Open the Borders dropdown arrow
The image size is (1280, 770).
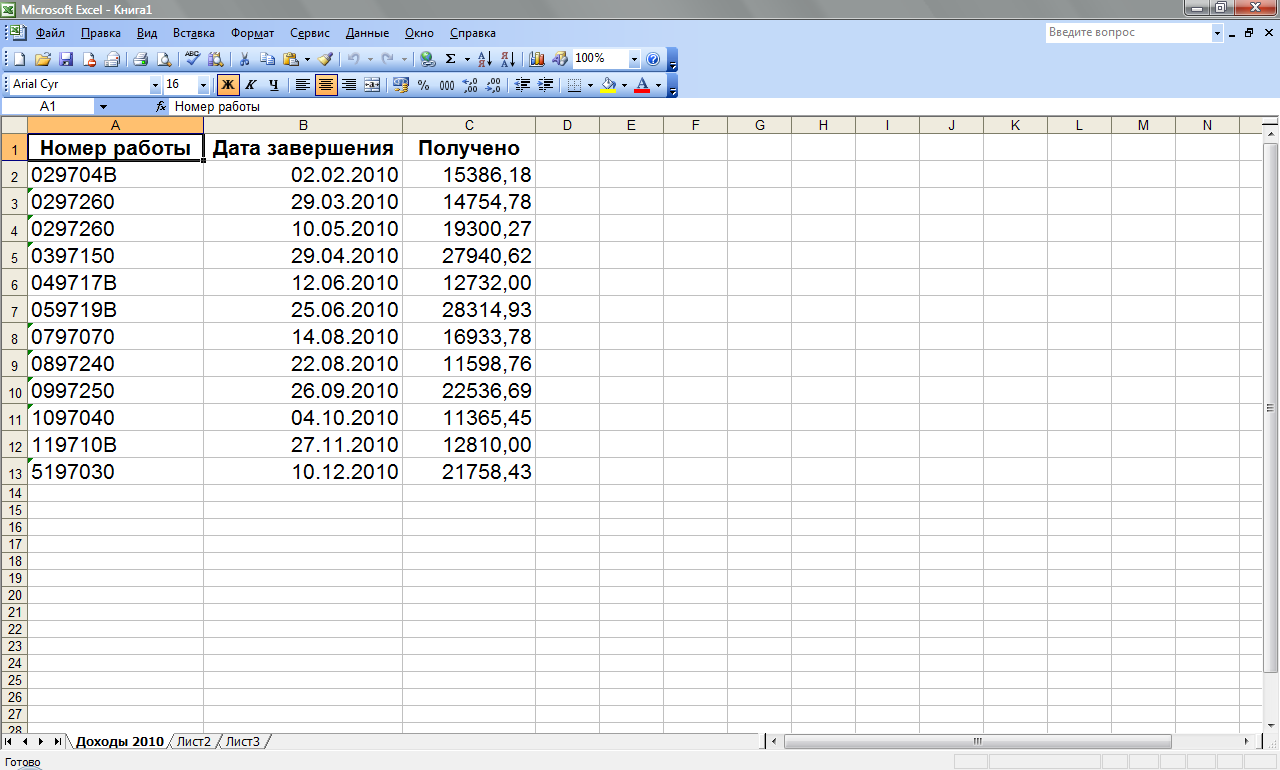(x=590, y=85)
